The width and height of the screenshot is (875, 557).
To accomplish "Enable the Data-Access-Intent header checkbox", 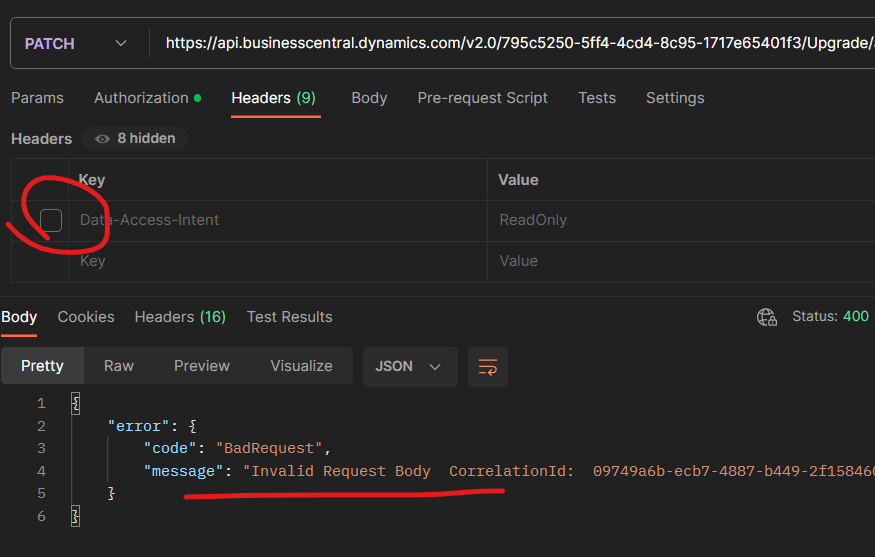I will (51, 220).
